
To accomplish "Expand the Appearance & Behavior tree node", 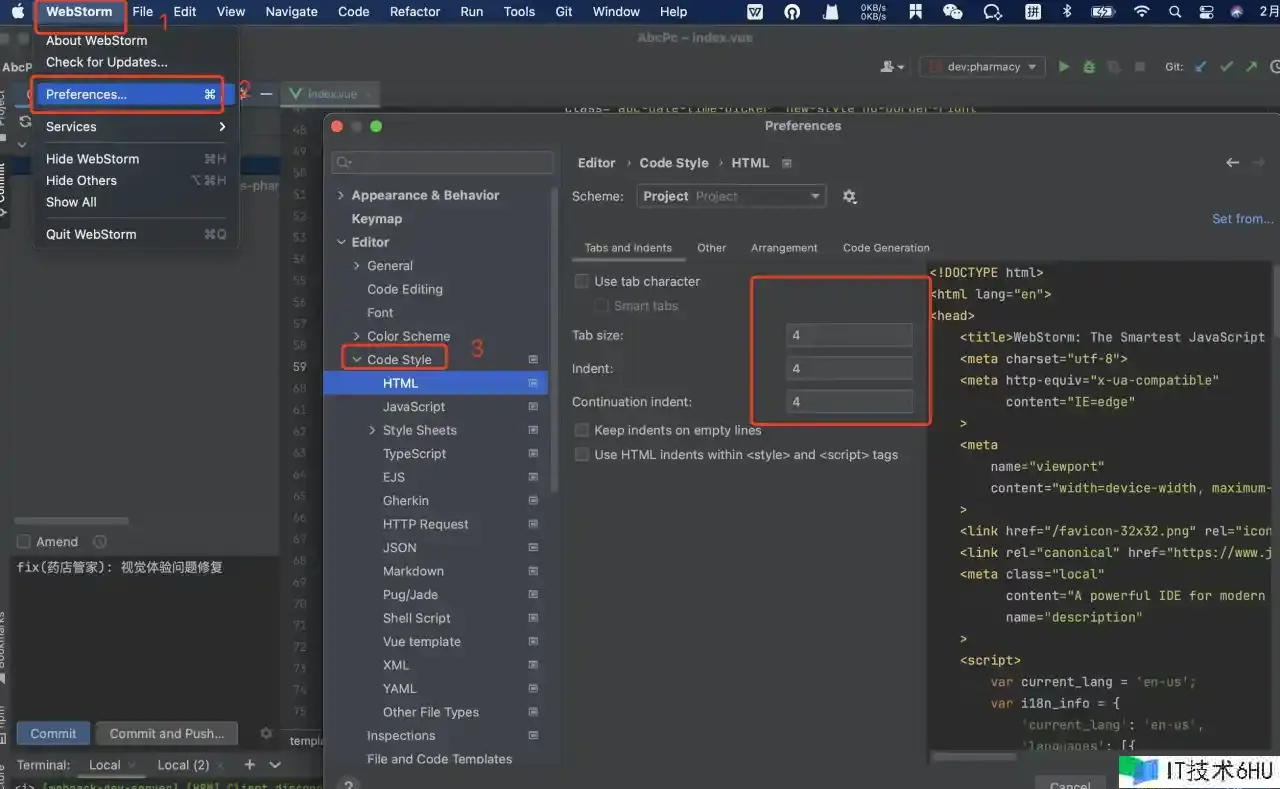I will (x=341, y=196).
